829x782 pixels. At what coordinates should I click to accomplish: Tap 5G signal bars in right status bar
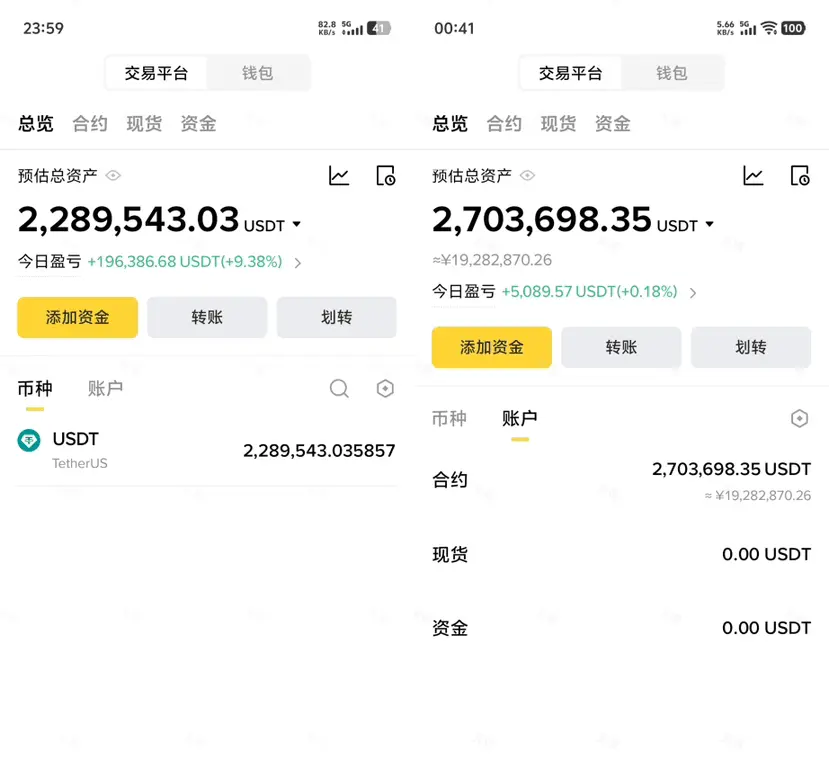(x=748, y=28)
